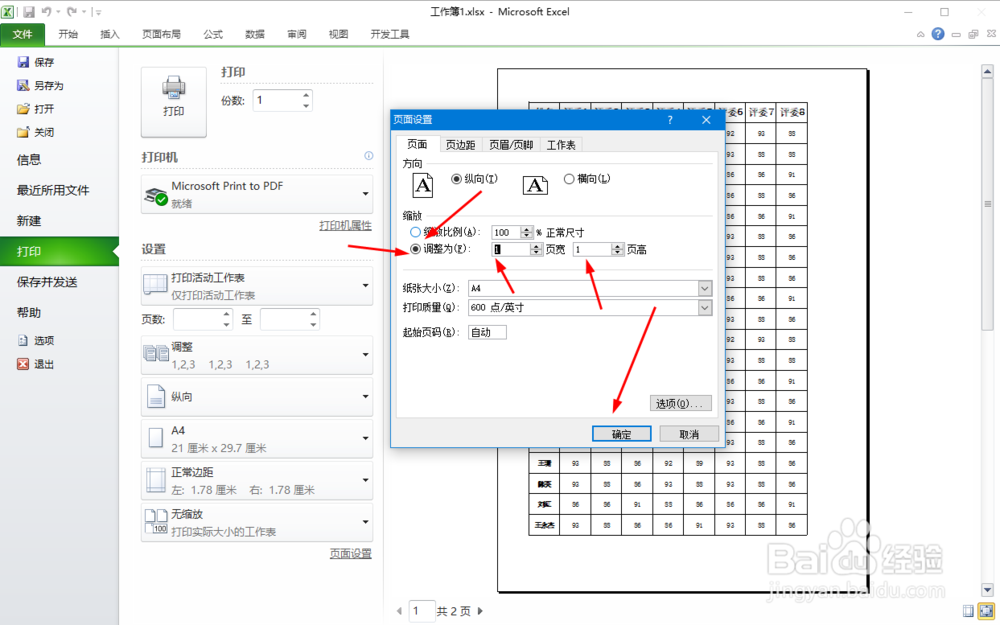The height and width of the screenshot is (625, 1000).
Task: Open the 纸张大小 paper size dropdown
Action: (706, 288)
